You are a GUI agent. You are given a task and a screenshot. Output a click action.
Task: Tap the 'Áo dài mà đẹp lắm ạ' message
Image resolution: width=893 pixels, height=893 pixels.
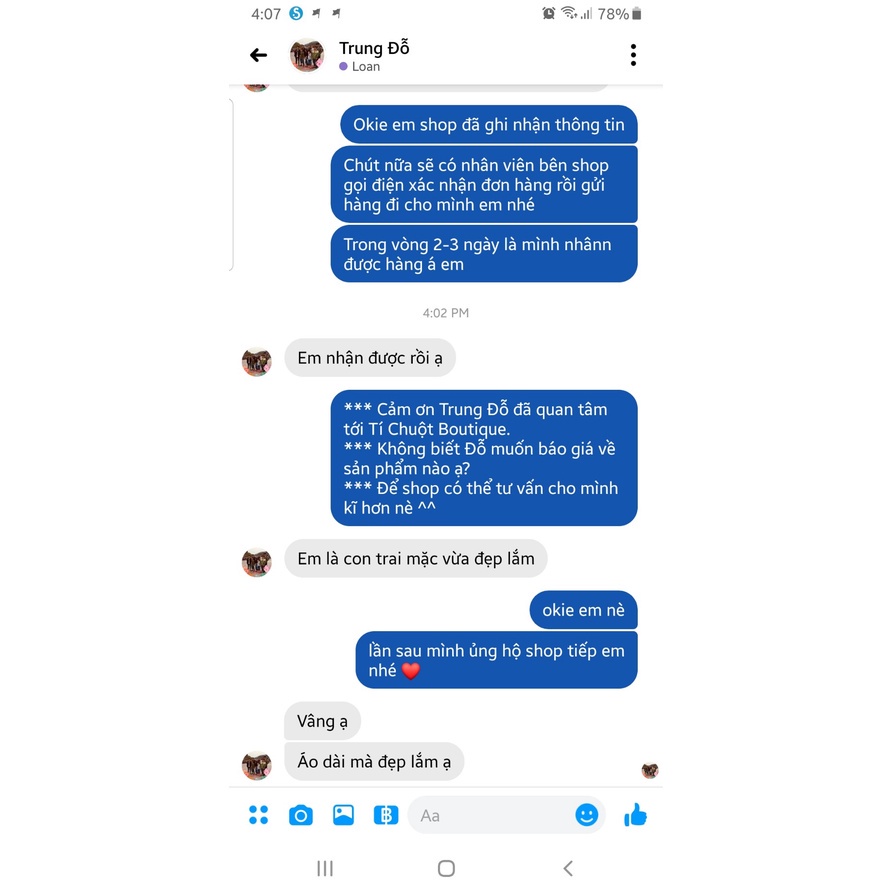(374, 761)
